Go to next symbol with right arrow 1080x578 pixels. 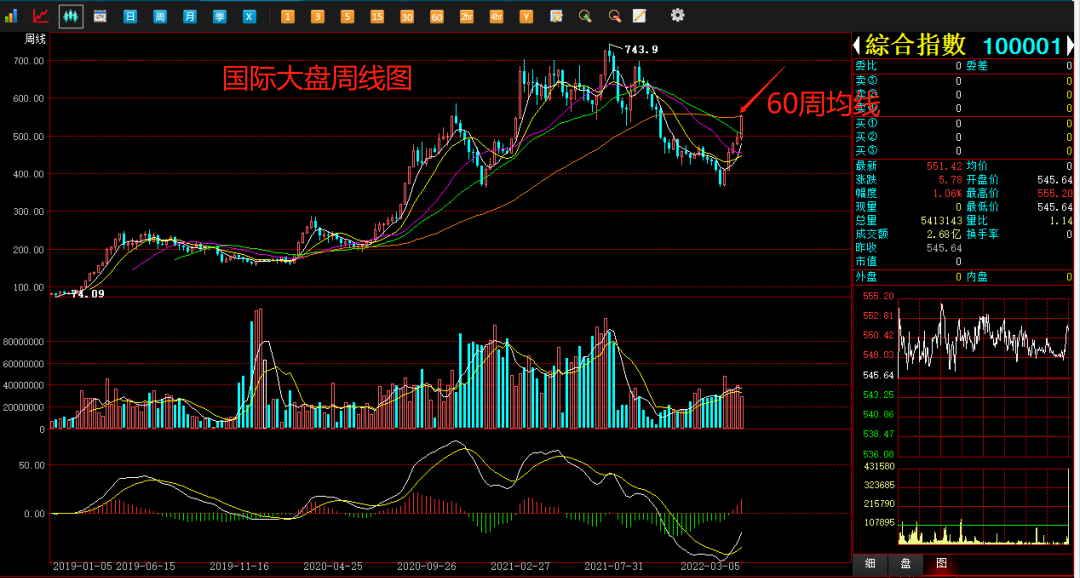tap(1070, 46)
